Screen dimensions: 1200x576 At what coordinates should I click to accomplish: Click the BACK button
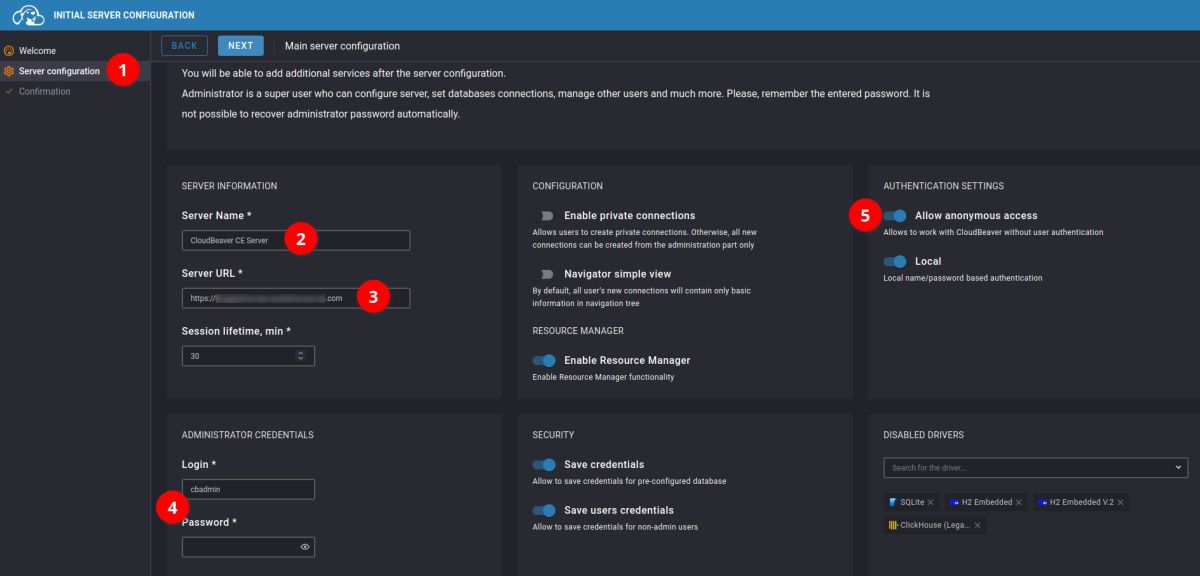pyautogui.click(x=184, y=45)
